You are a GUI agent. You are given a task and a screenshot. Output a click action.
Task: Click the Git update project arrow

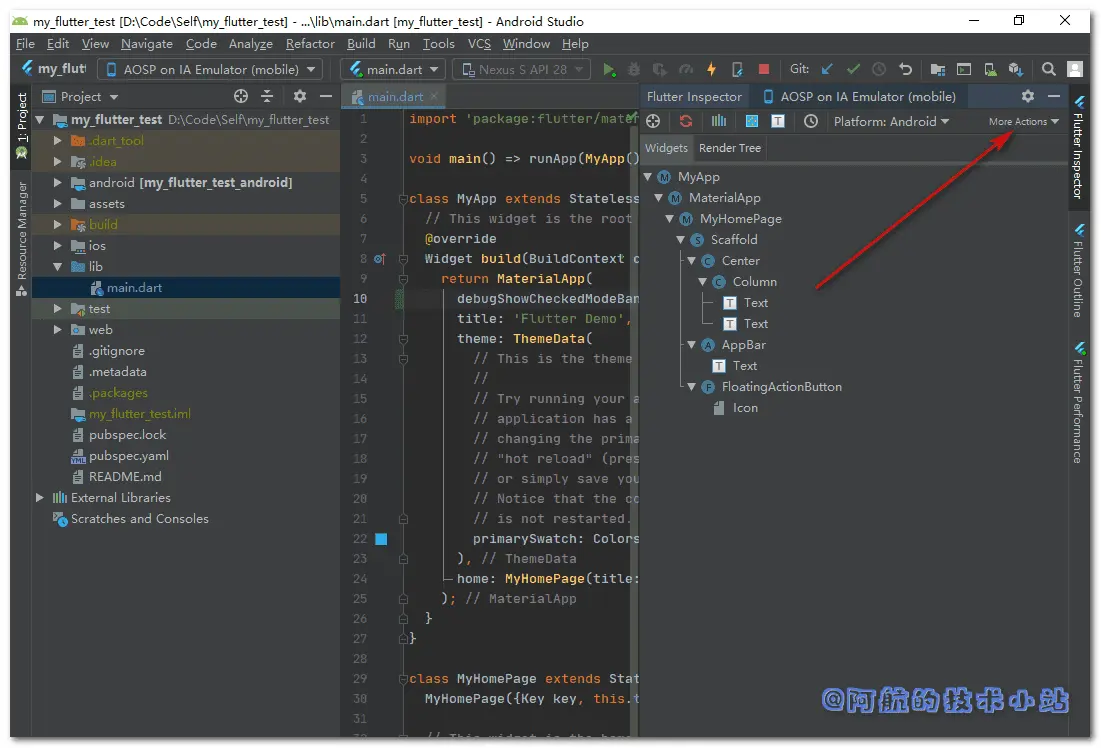tap(827, 69)
